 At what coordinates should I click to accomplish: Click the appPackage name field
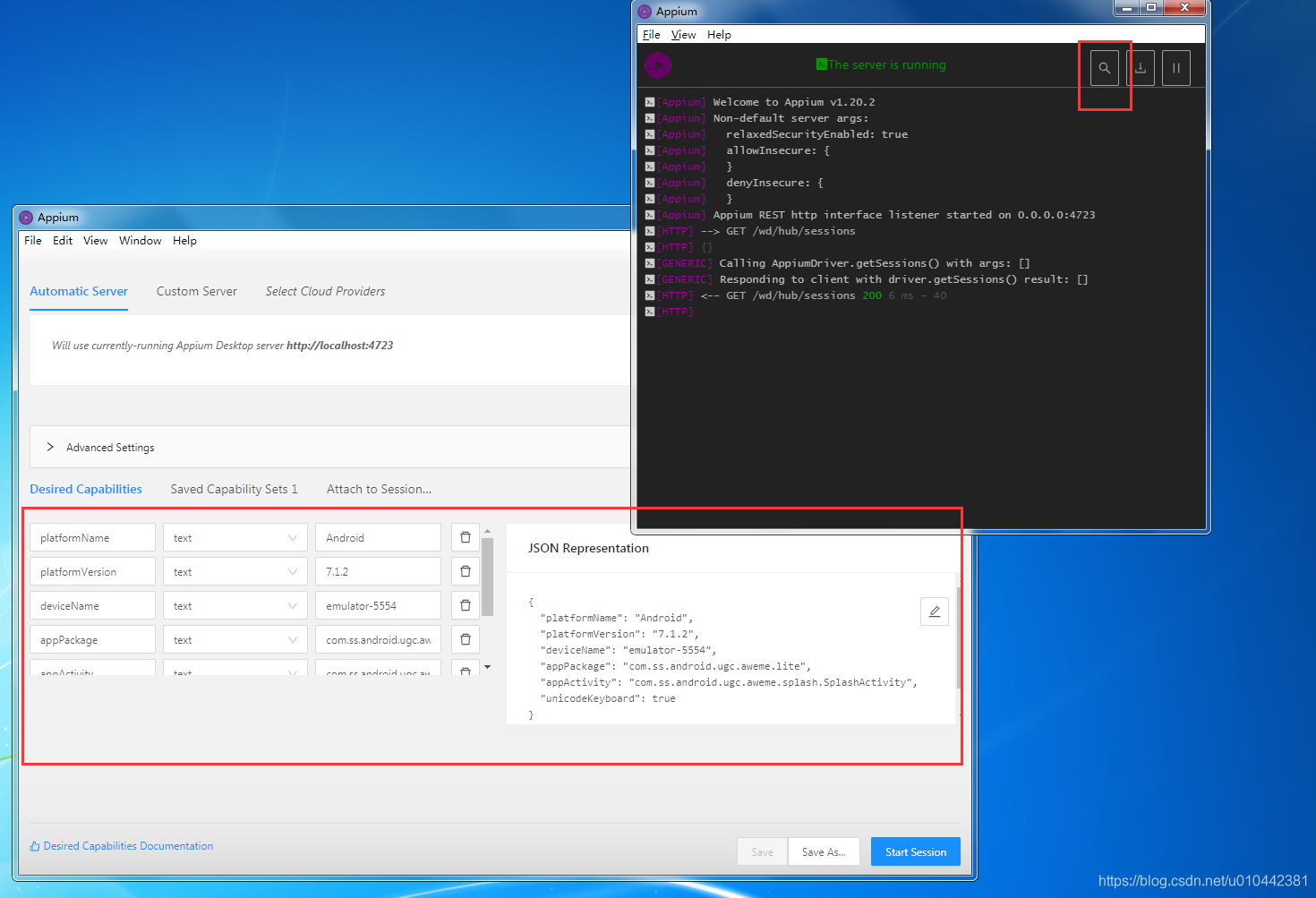tap(92, 639)
